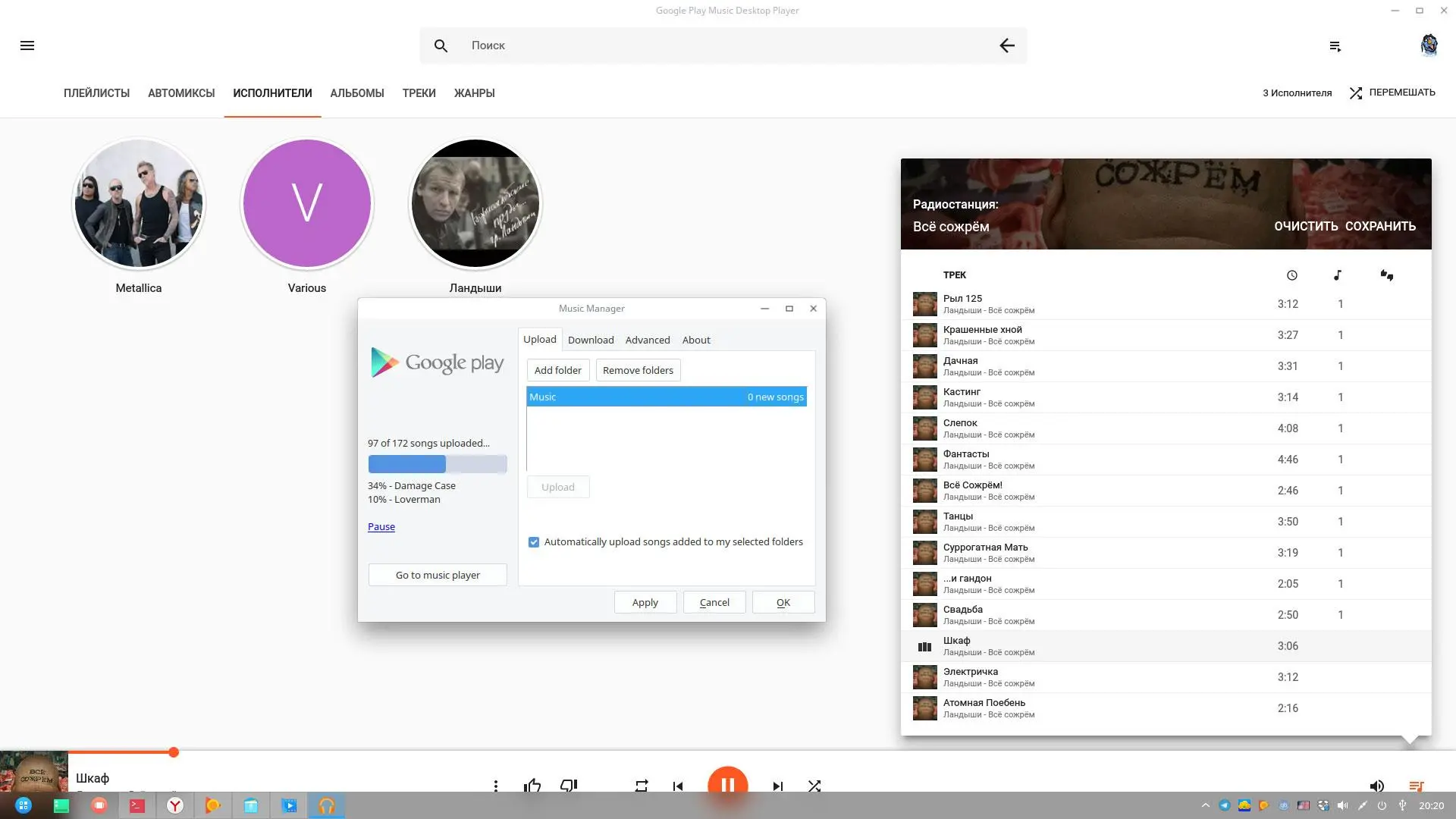1456x819 pixels.
Task: Click album art of Электричка row
Action: coord(924,677)
